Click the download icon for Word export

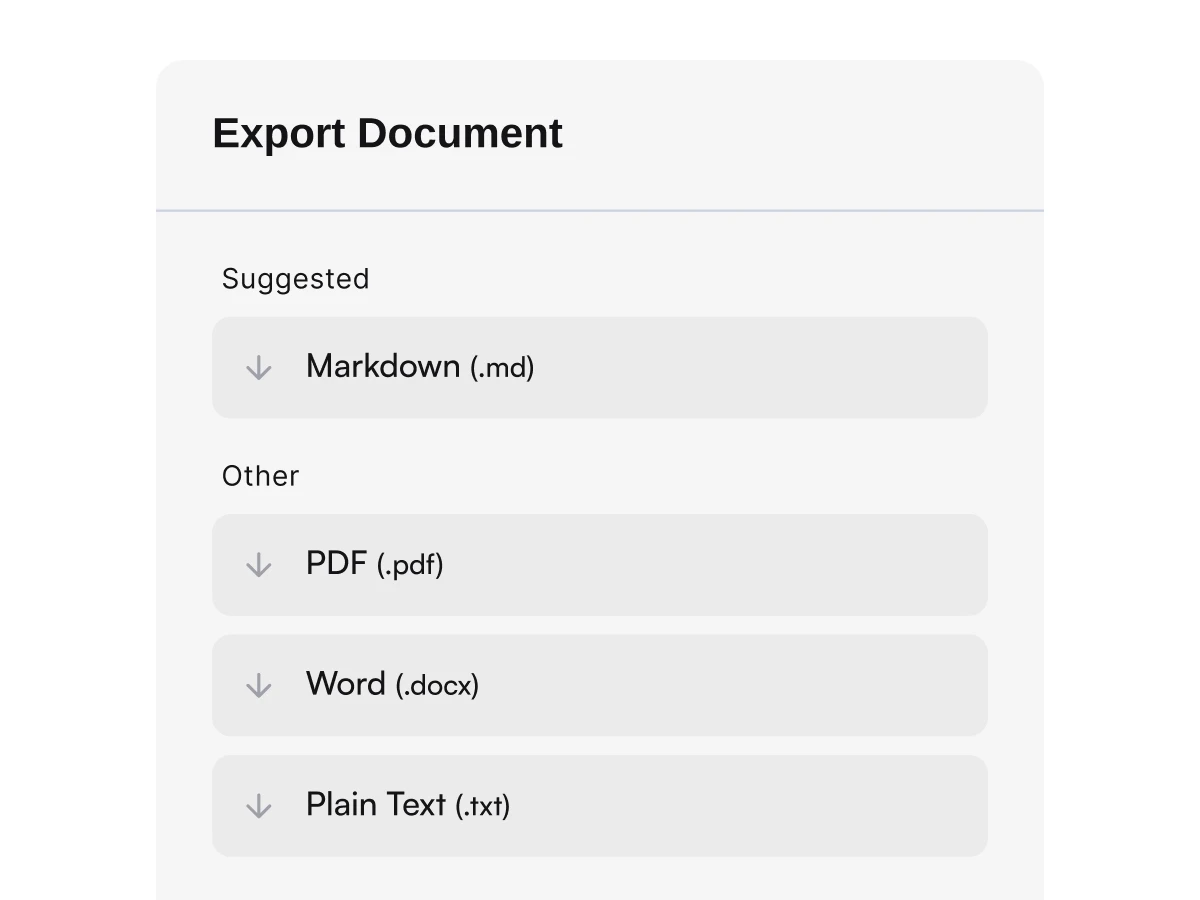tap(258, 685)
